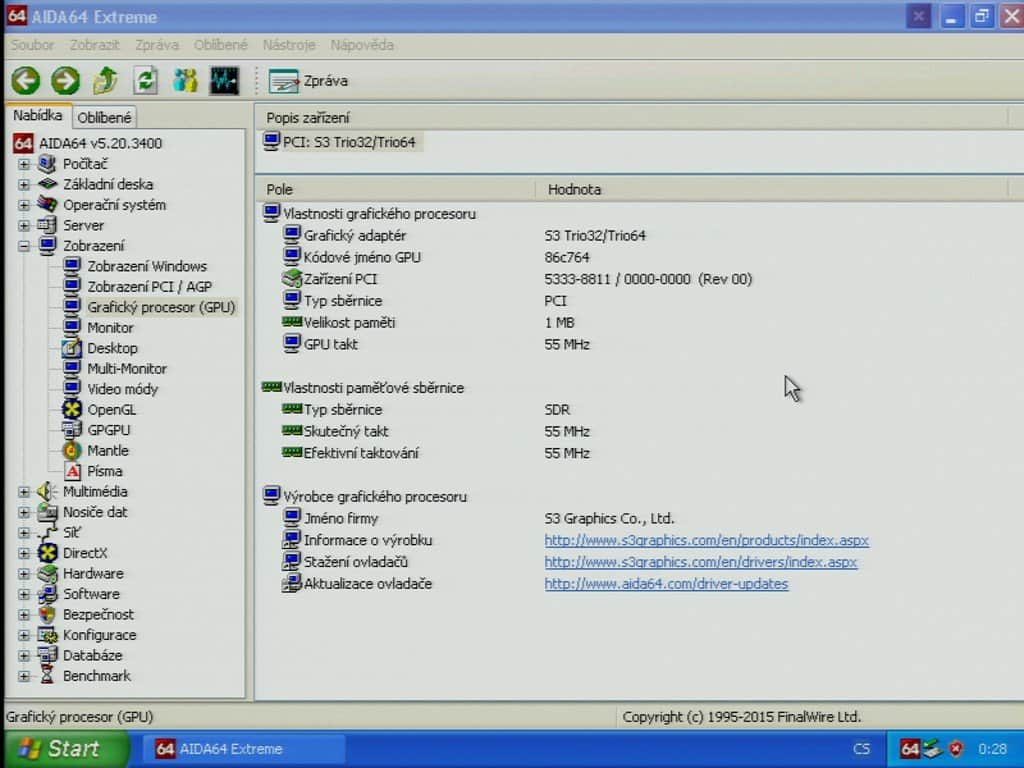The image size is (1024, 768).
Task: Expand the Server tree node
Action: [24, 226]
